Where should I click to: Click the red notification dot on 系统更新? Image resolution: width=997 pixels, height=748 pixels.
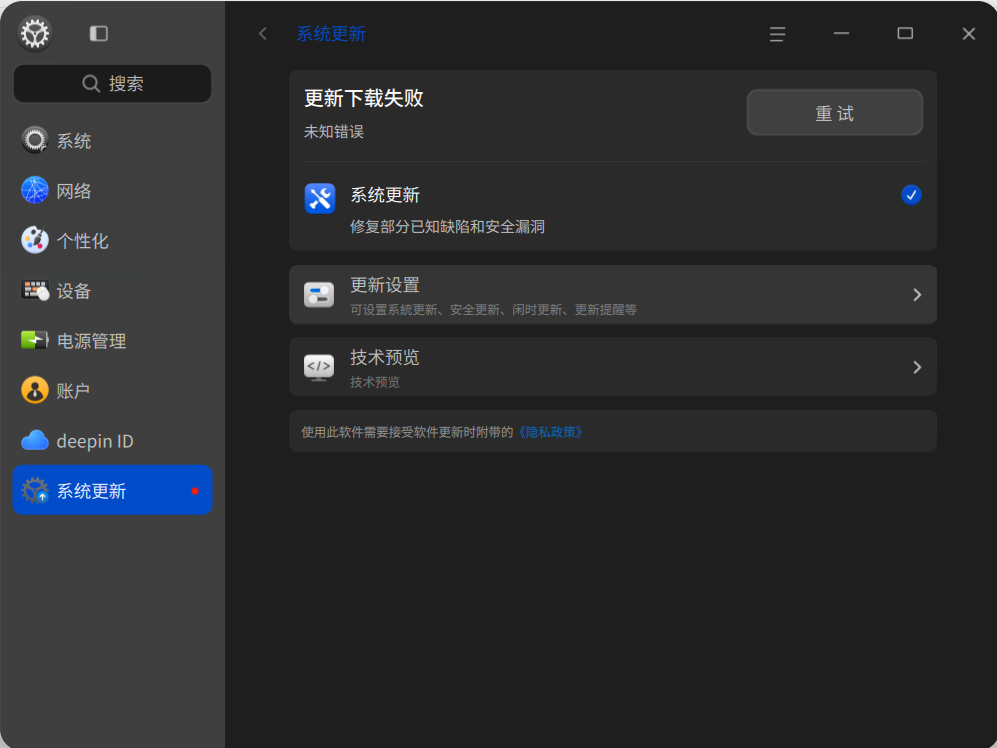coord(195,490)
